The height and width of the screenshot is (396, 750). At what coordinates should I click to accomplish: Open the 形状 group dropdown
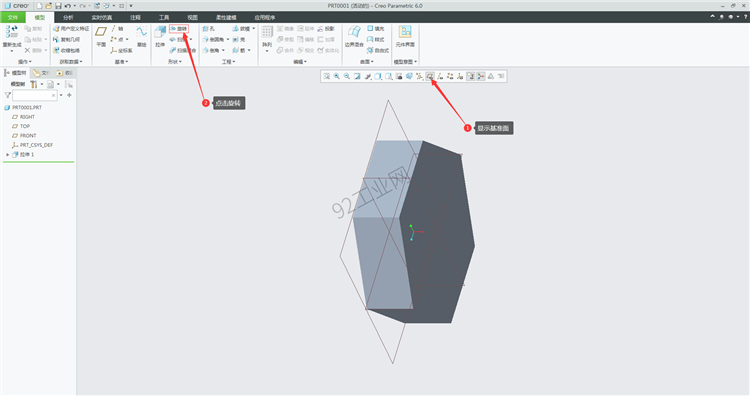[x=175, y=62]
